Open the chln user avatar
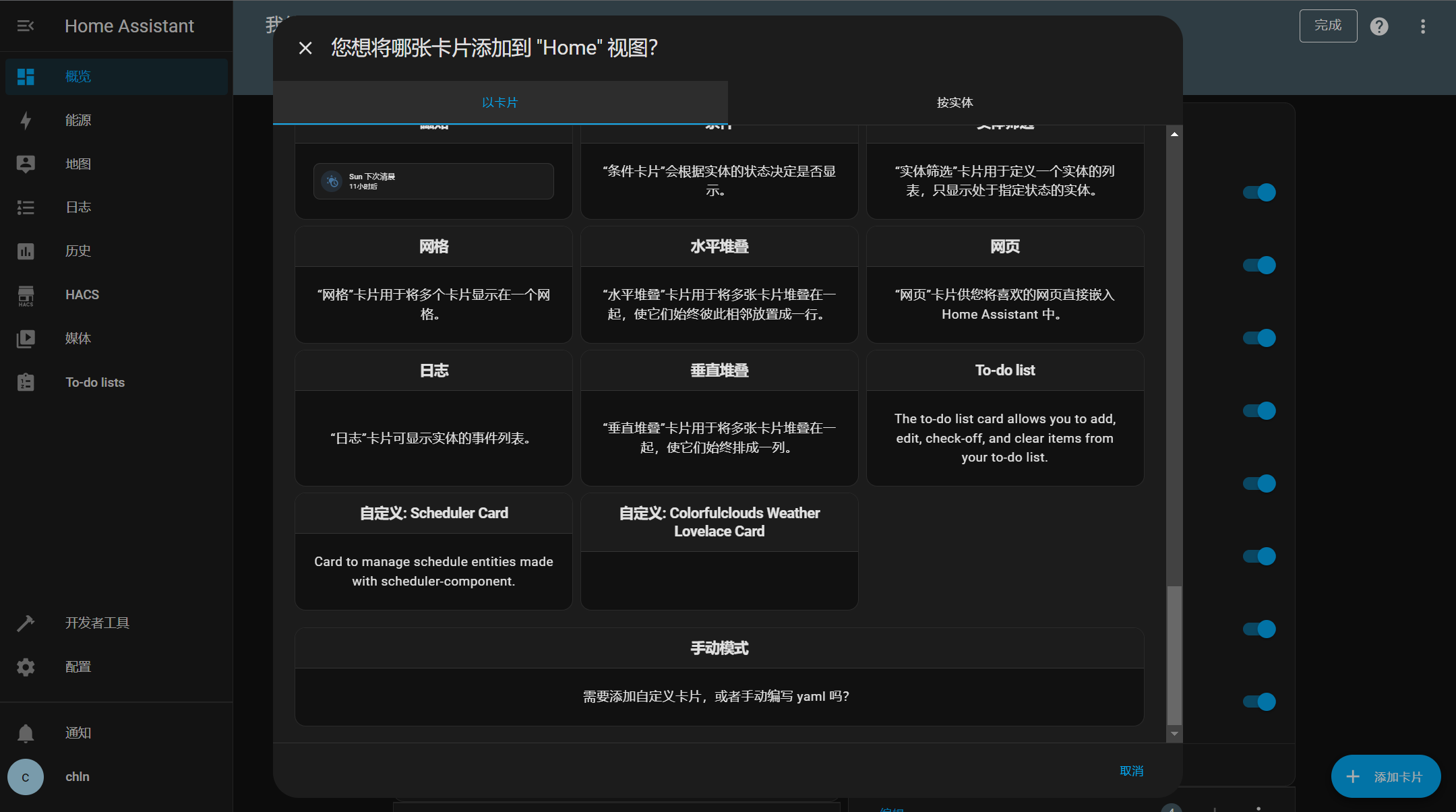 pyautogui.click(x=26, y=777)
